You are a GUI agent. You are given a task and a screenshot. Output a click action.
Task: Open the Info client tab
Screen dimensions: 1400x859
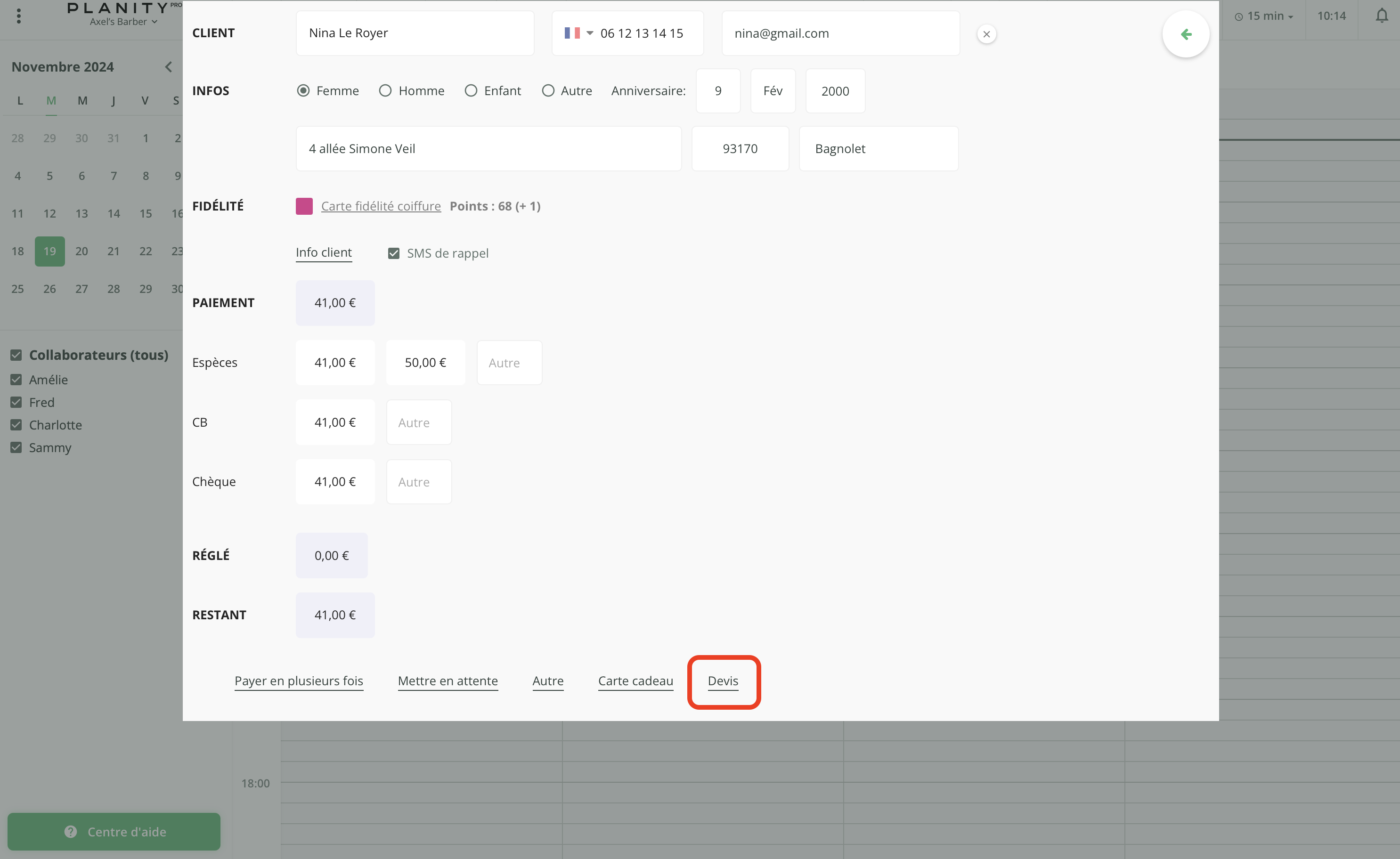click(x=323, y=252)
